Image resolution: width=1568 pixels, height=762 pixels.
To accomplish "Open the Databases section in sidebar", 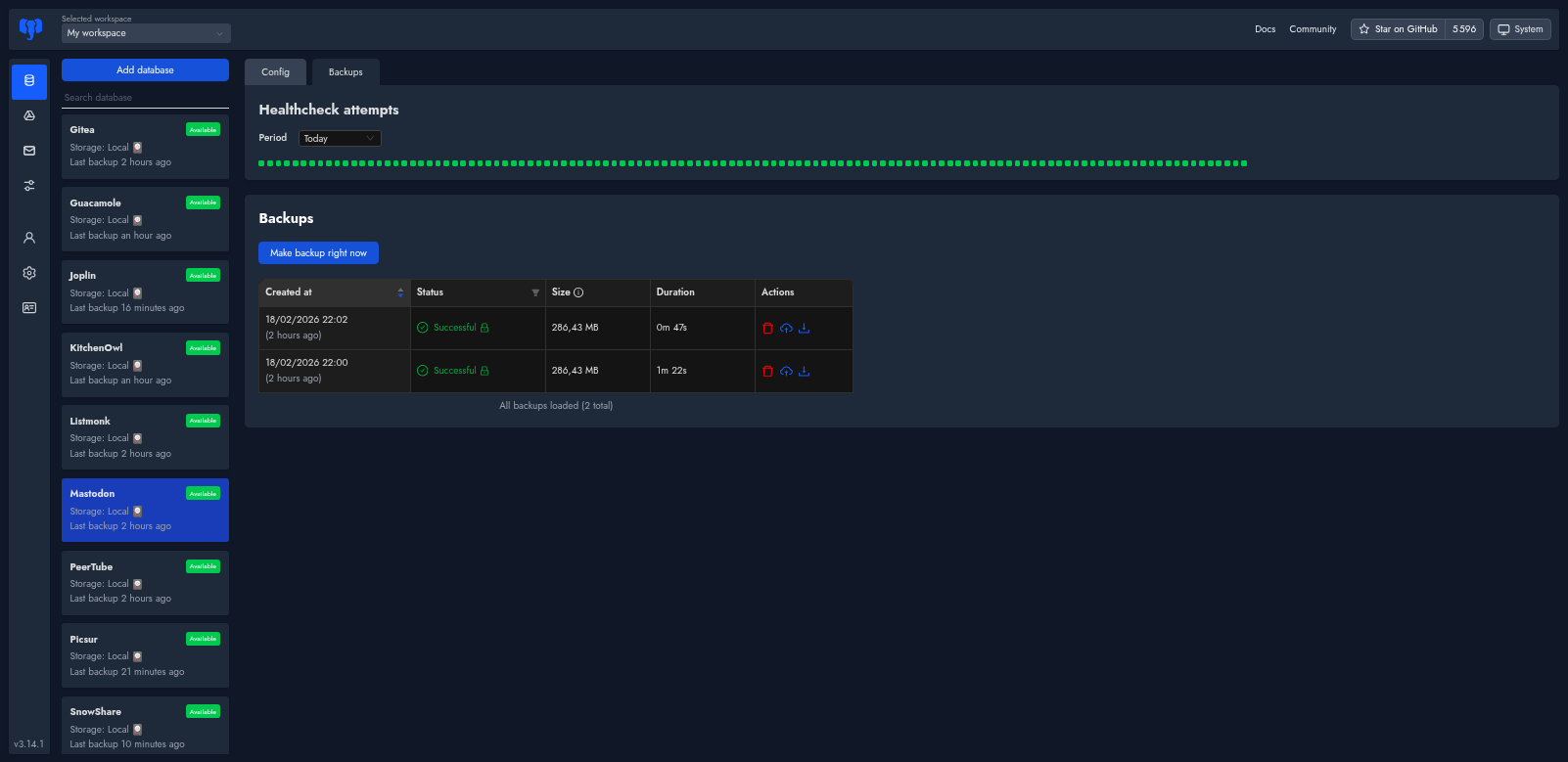I will tap(29, 81).
